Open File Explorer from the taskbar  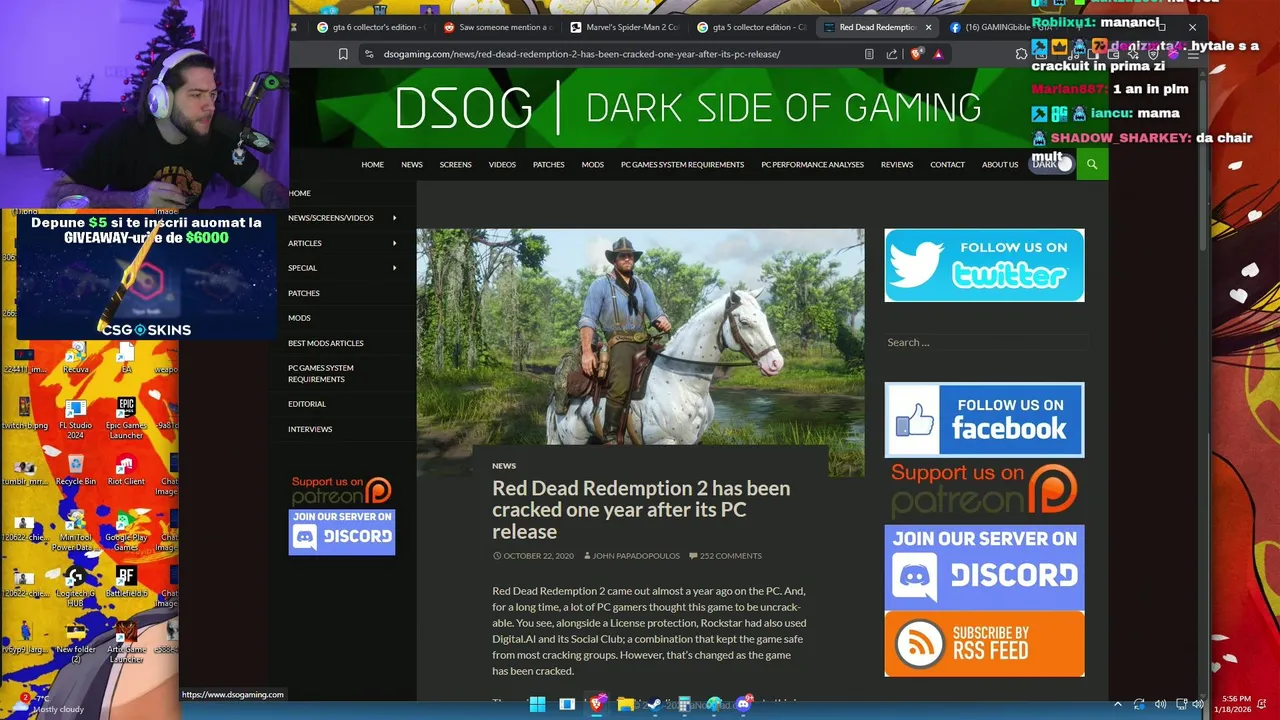[x=625, y=704]
